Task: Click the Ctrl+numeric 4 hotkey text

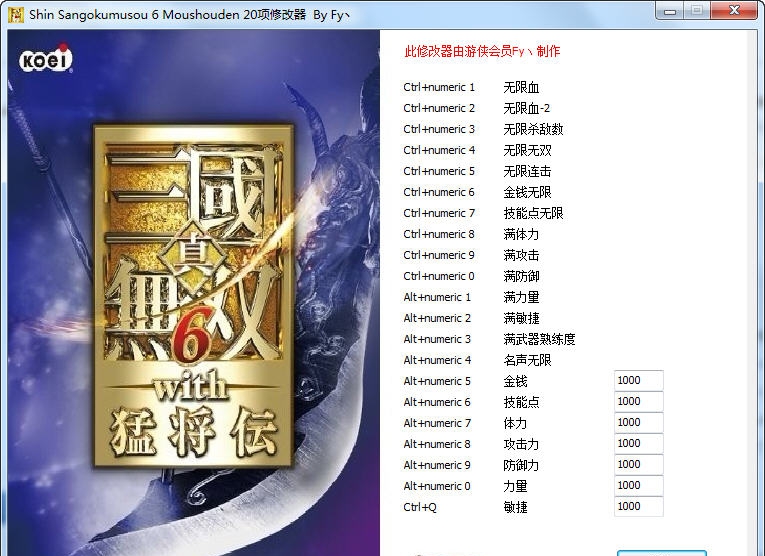Action: click(439, 150)
